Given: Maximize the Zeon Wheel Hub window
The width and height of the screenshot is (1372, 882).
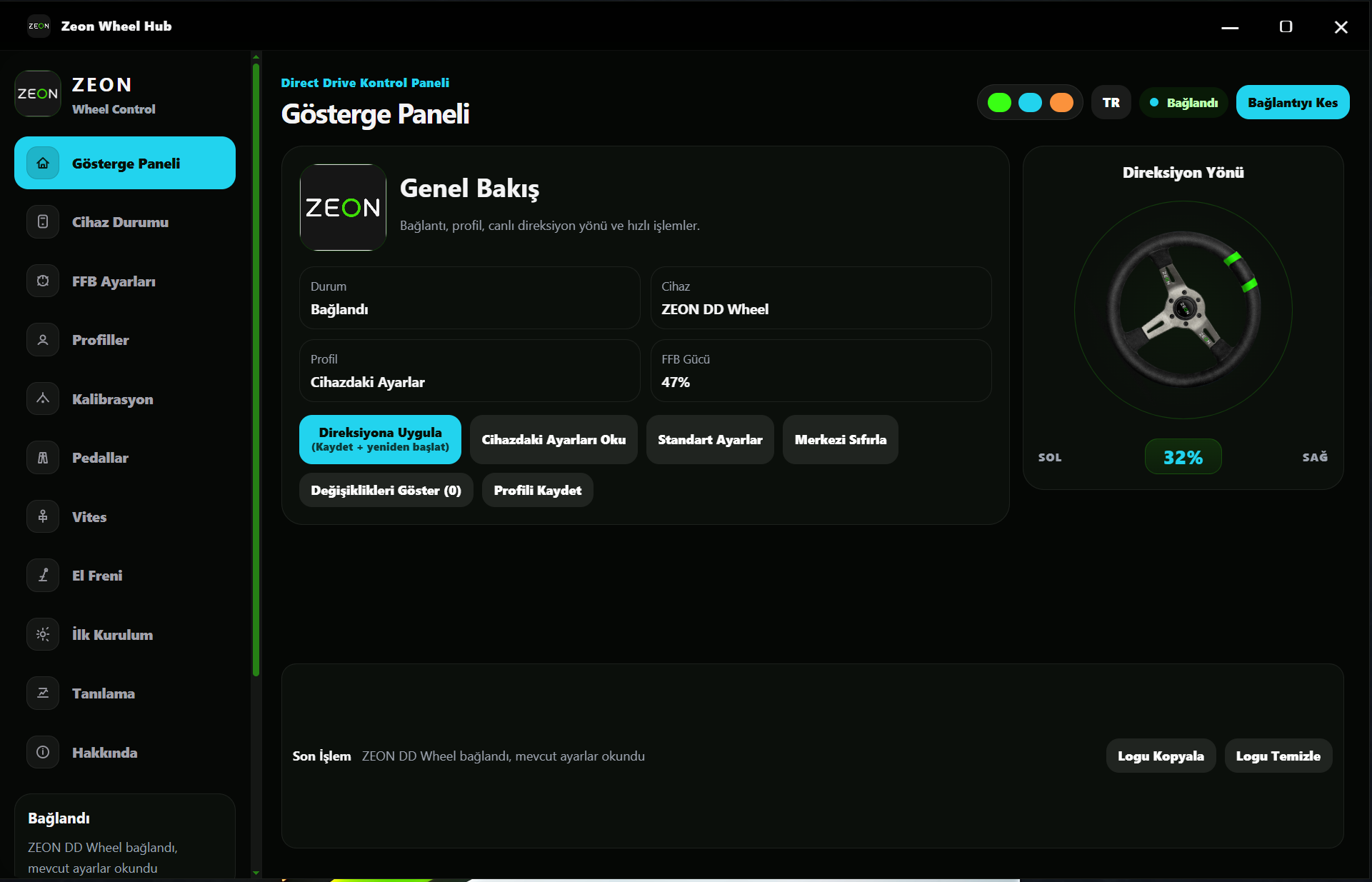Looking at the screenshot, I should [1286, 26].
